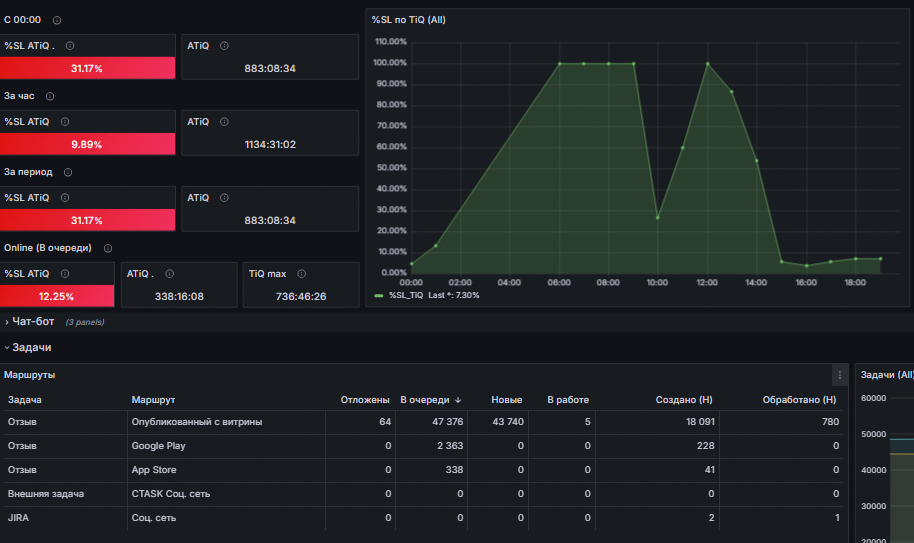
Task: Open %SL по TiQ (All) panel title
Action: 409,20
